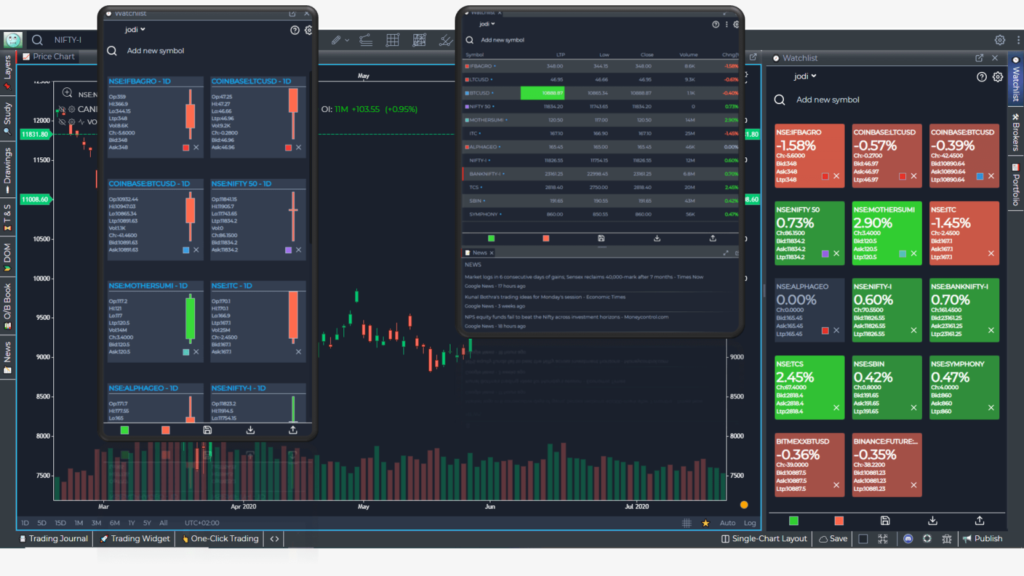1024x576 pixels.
Task: Click blue color swatch on COINBASE:BTCUSD tile
Action: 187,249
